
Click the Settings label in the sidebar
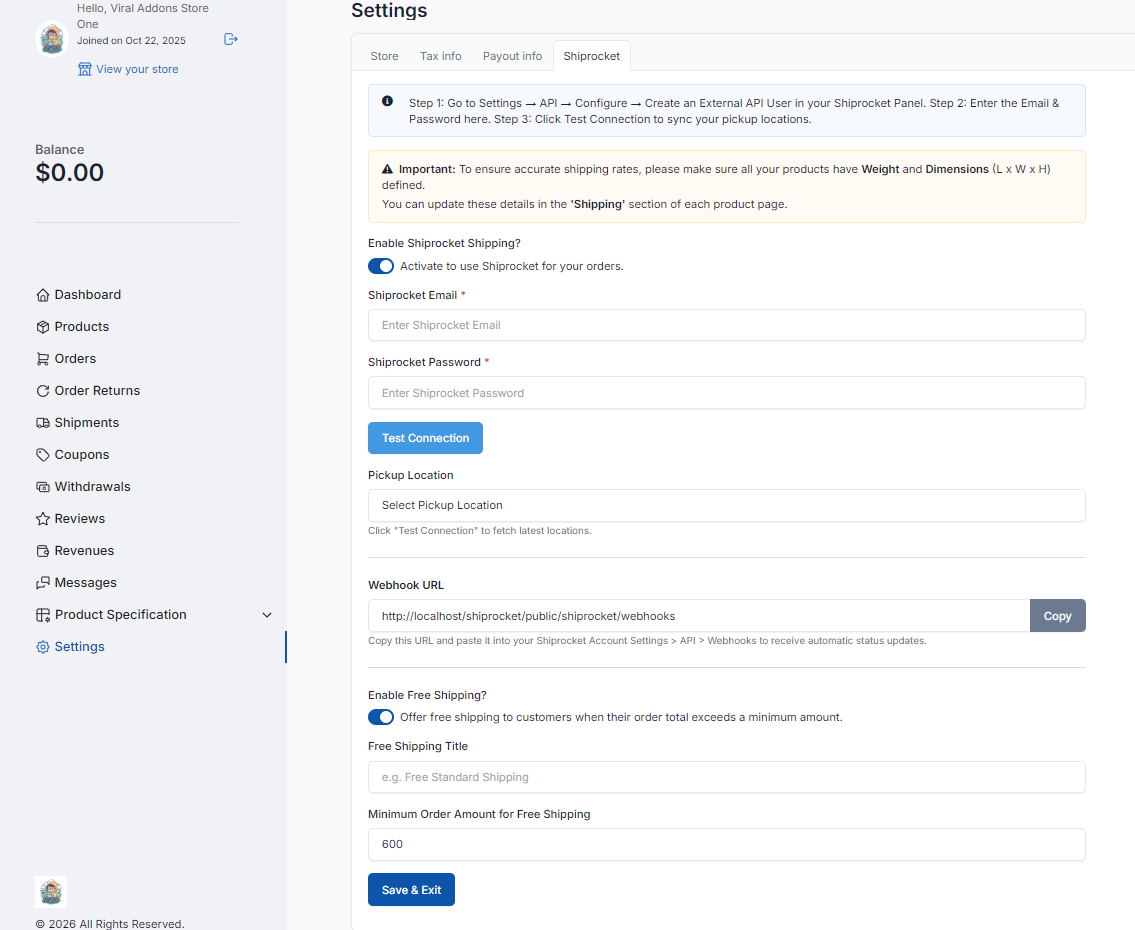click(80, 646)
